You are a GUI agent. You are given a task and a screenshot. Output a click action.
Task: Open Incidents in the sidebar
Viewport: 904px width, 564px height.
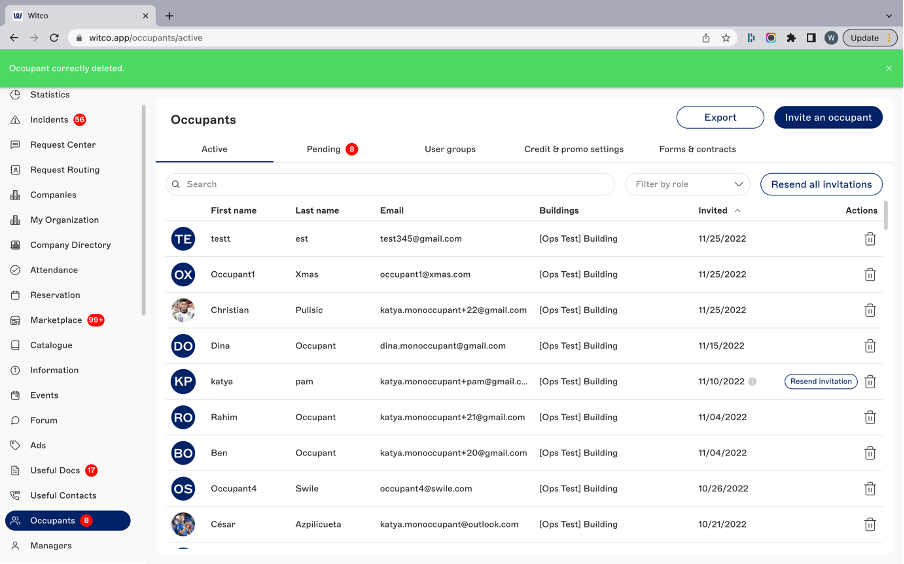pyautogui.click(x=49, y=120)
